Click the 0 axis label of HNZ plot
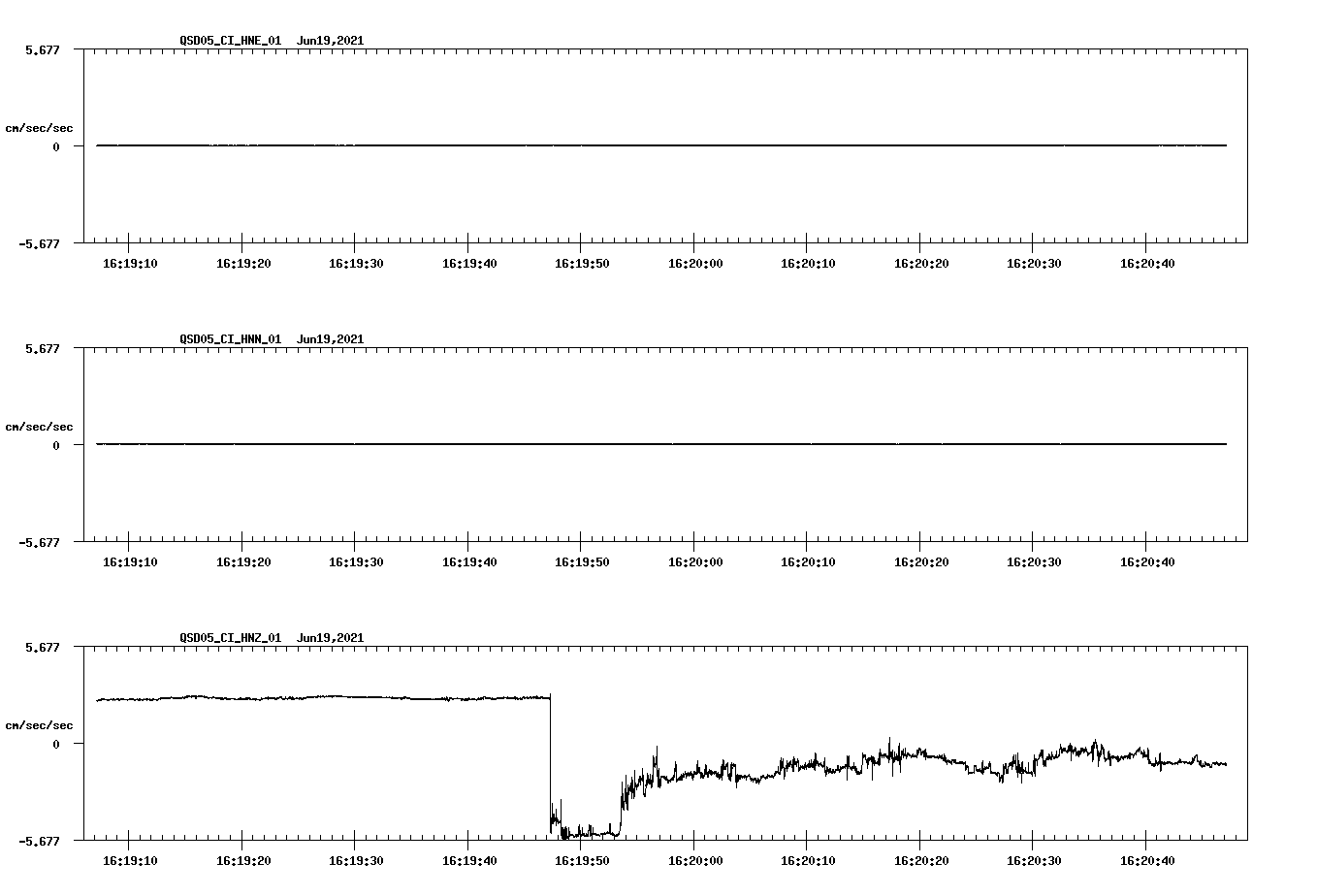 [56, 744]
